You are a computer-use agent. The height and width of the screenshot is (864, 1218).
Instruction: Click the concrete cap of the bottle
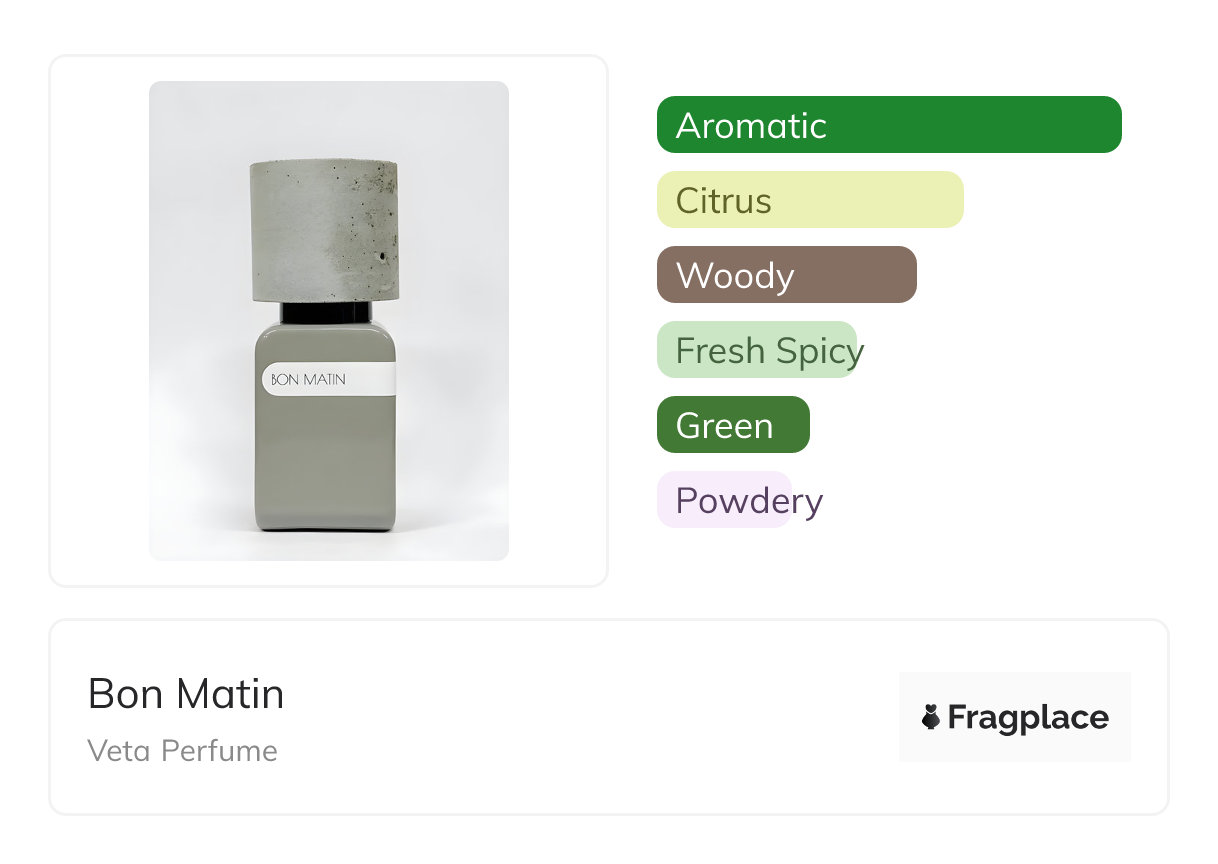pyautogui.click(x=323, y=229)
